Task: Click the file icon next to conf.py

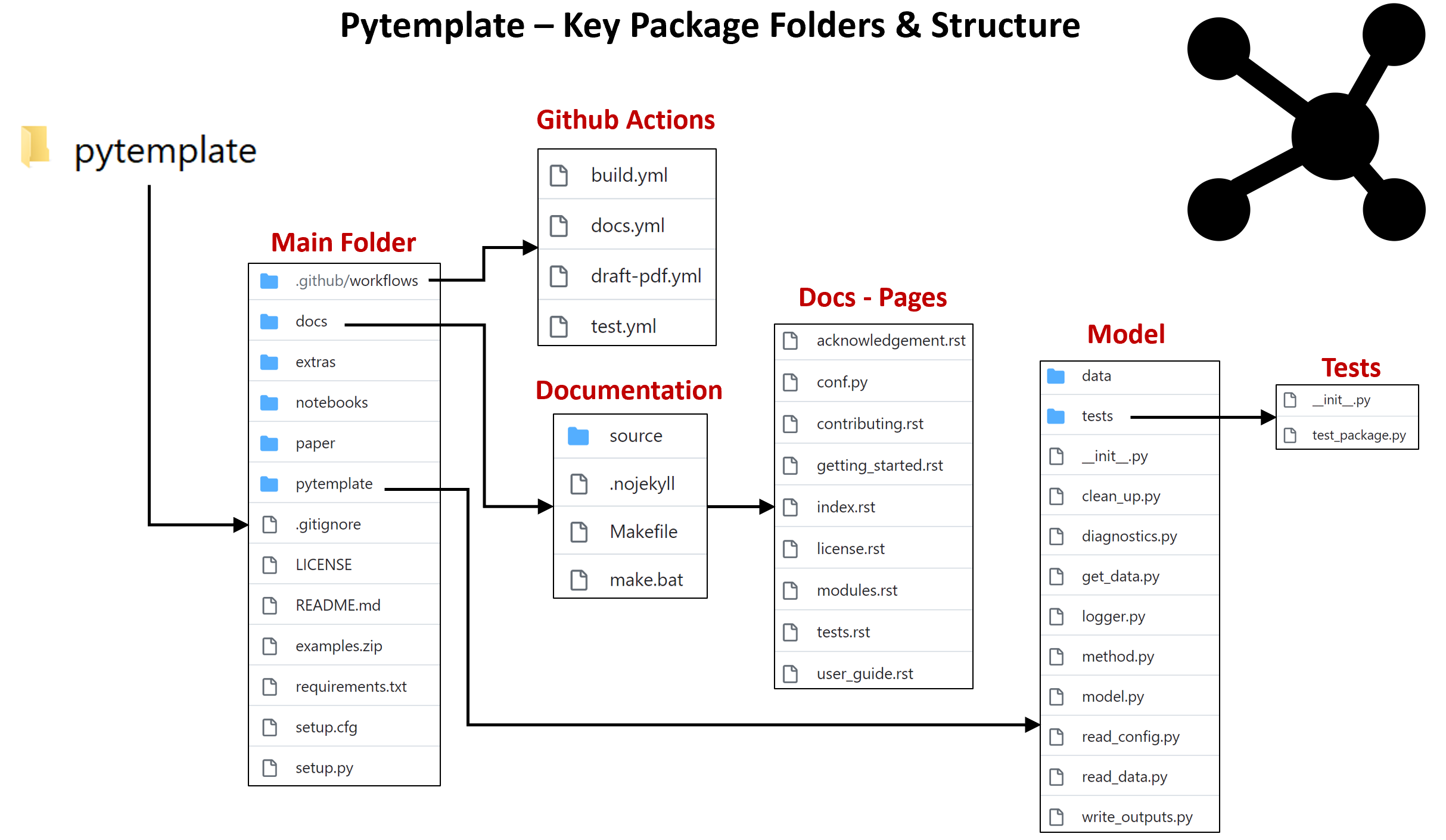Action: 791,382
